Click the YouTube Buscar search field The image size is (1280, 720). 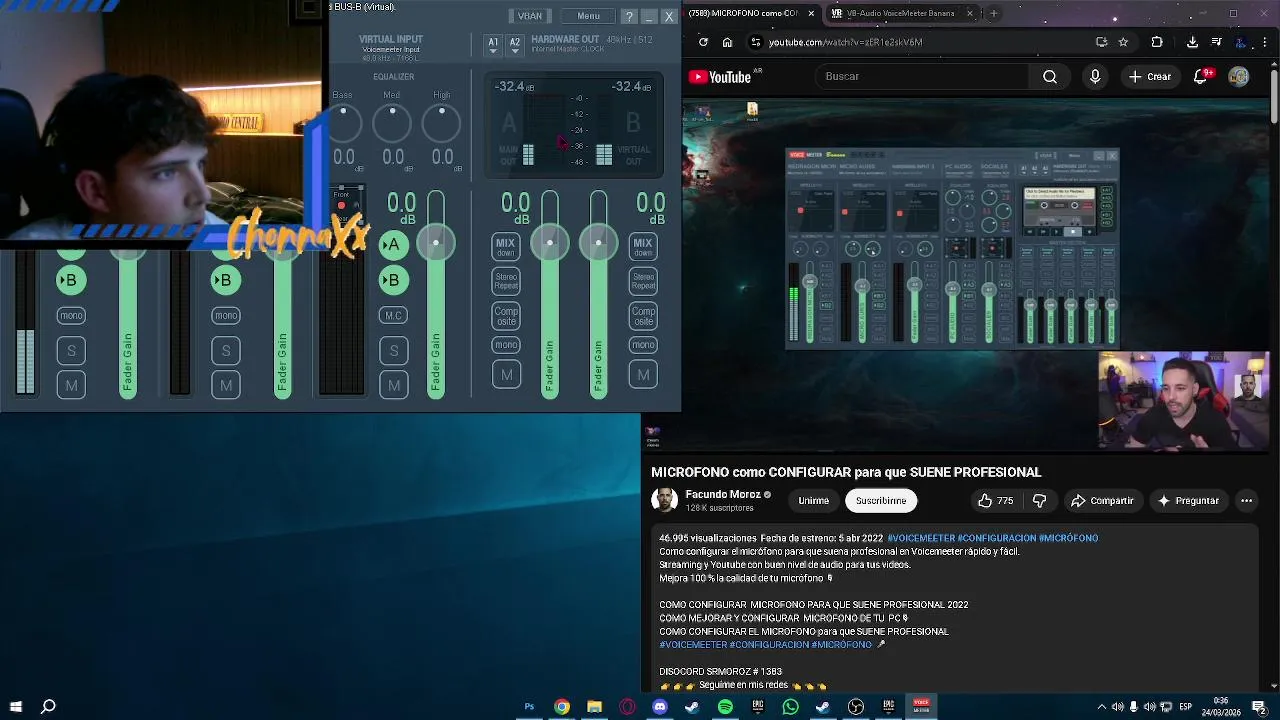(922, 76)
